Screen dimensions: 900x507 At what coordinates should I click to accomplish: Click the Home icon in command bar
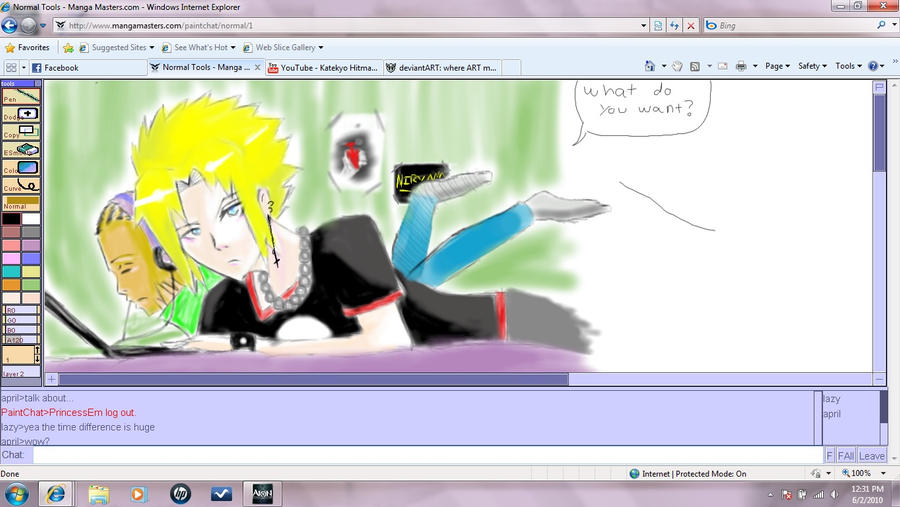tap(649, 66)
